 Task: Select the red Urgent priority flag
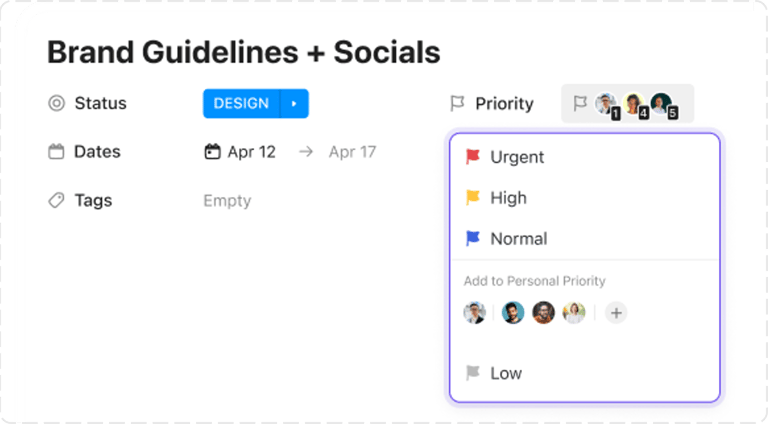click(474, 157)
